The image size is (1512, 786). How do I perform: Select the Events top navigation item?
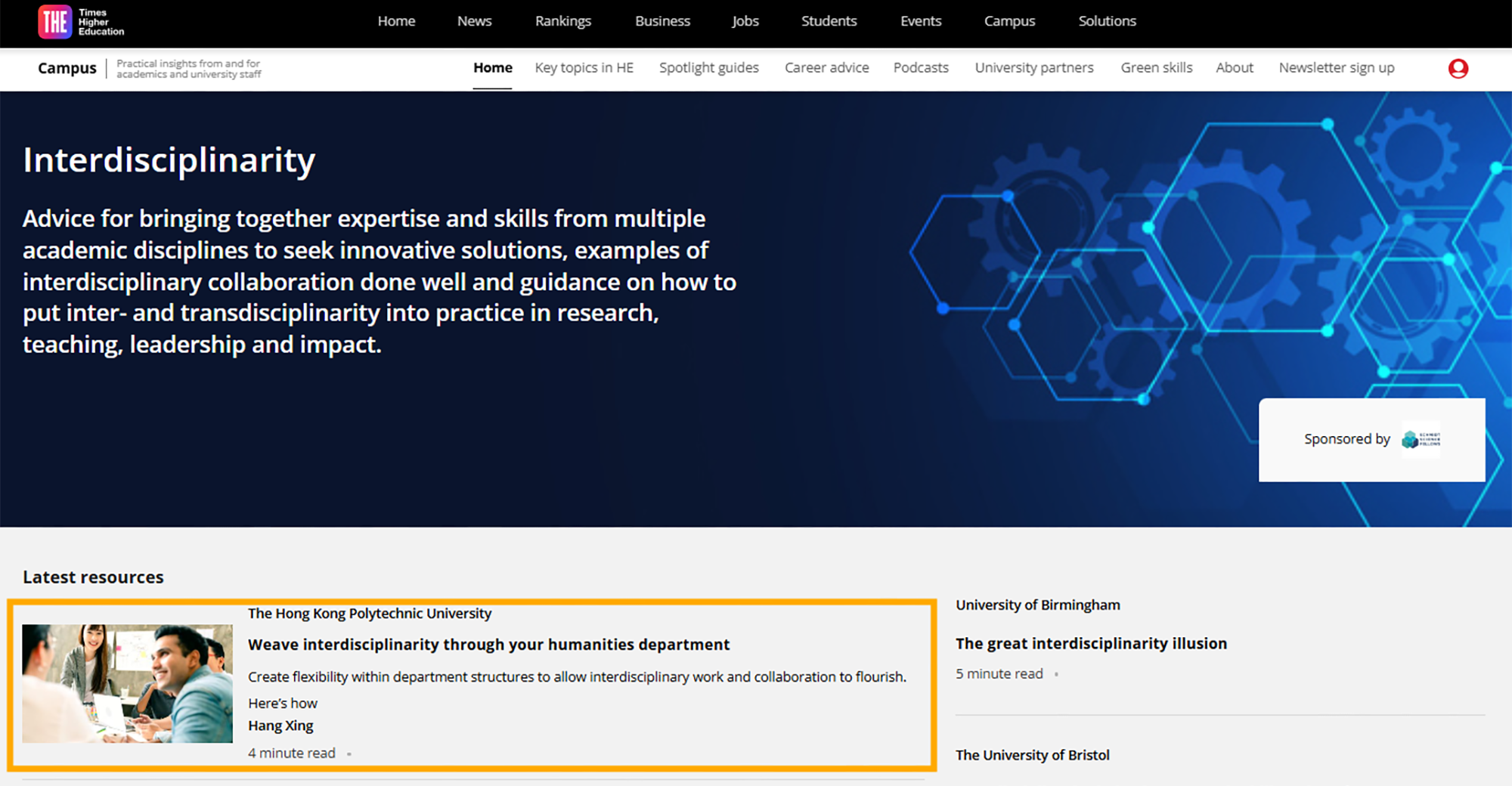[920, 21]
